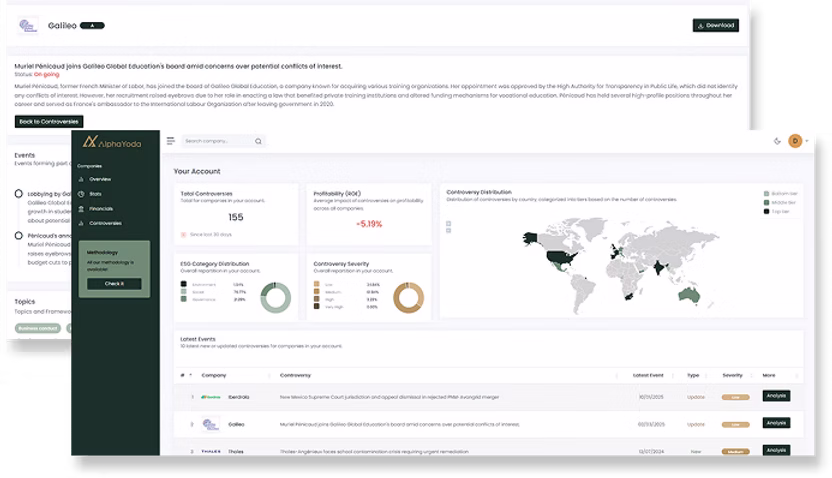832x478 pixels.
Task: Zoom in on the controversy map
Action: tap(448, 223)
